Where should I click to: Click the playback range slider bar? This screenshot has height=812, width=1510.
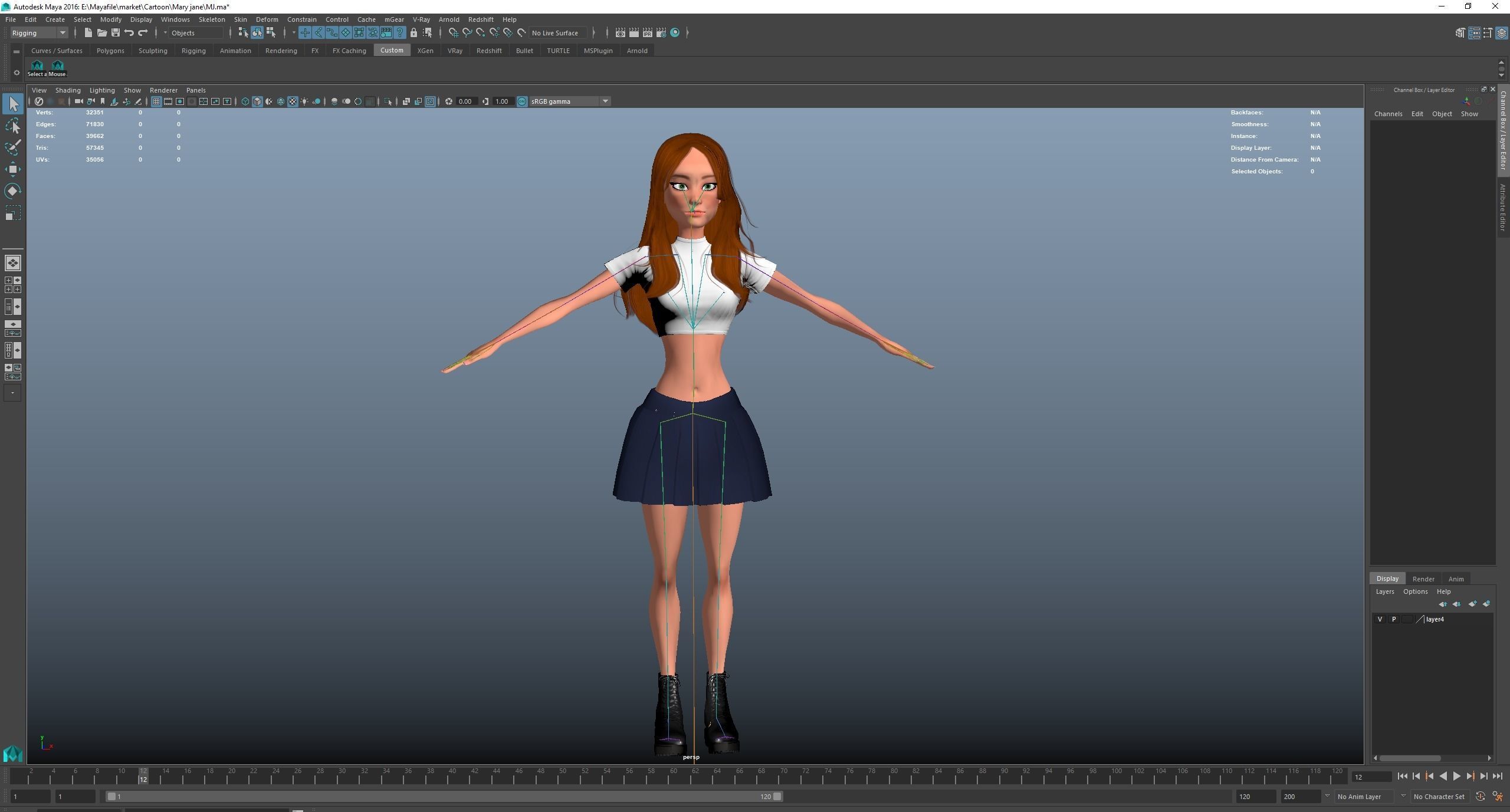pyautogui.click(x=444, y=797)
